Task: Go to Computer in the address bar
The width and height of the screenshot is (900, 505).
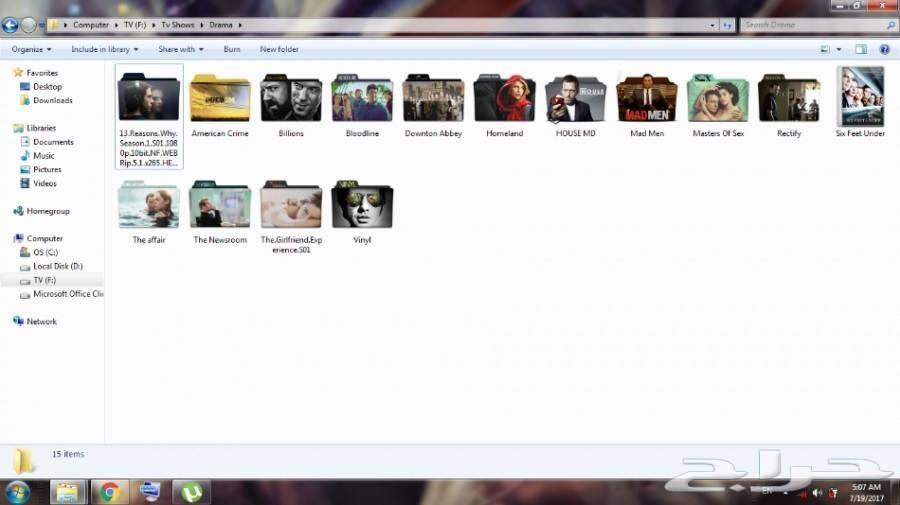Action: [x=91, y=25]
